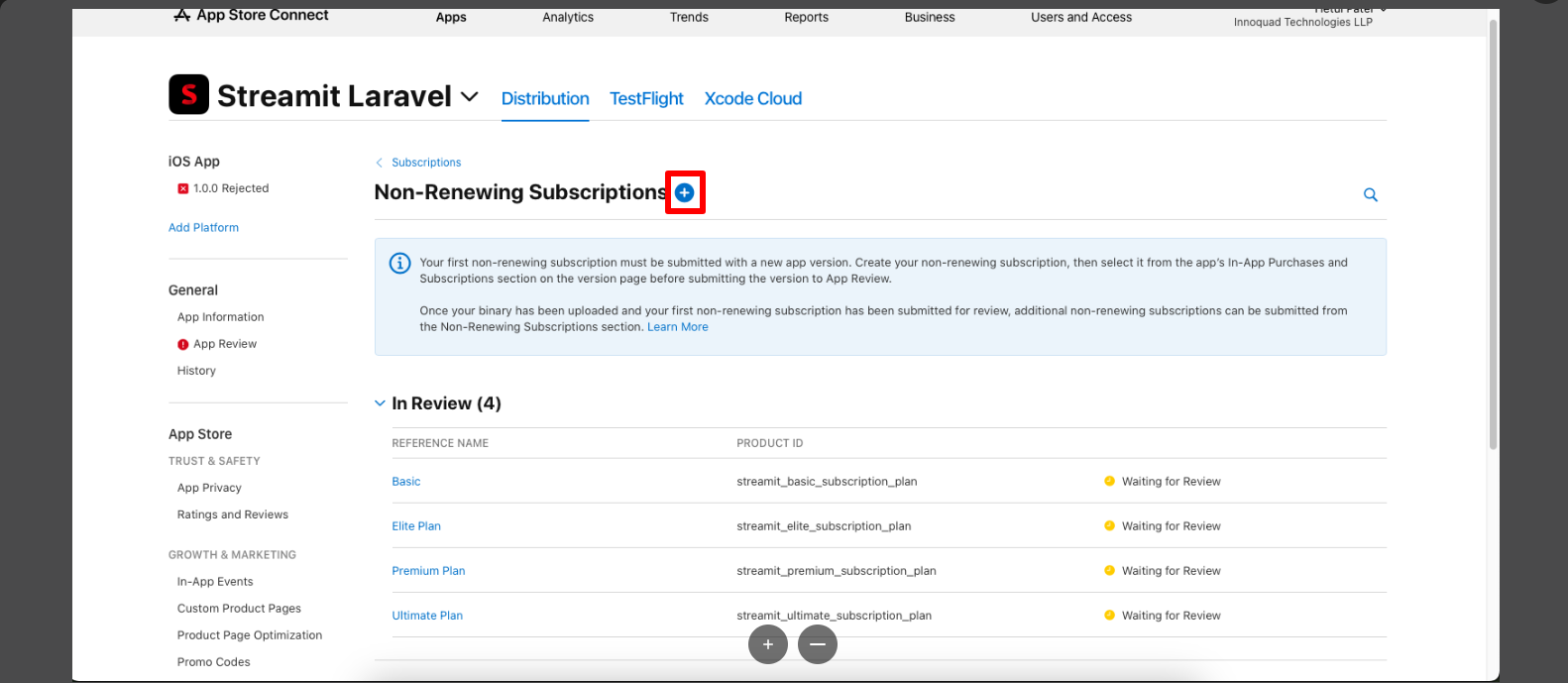Image resolution: width=1568 pixels, height=683 pixels.
Task: Open the Ultimate Plan subscription
Action: click(427, 616)
